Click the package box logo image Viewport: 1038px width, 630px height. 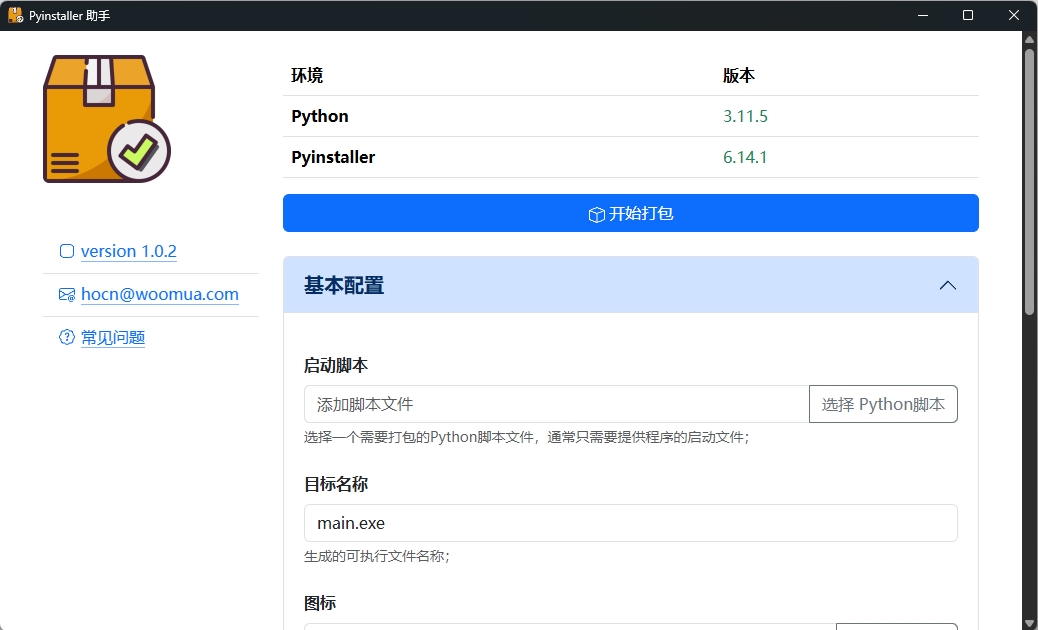click(107, 118)
